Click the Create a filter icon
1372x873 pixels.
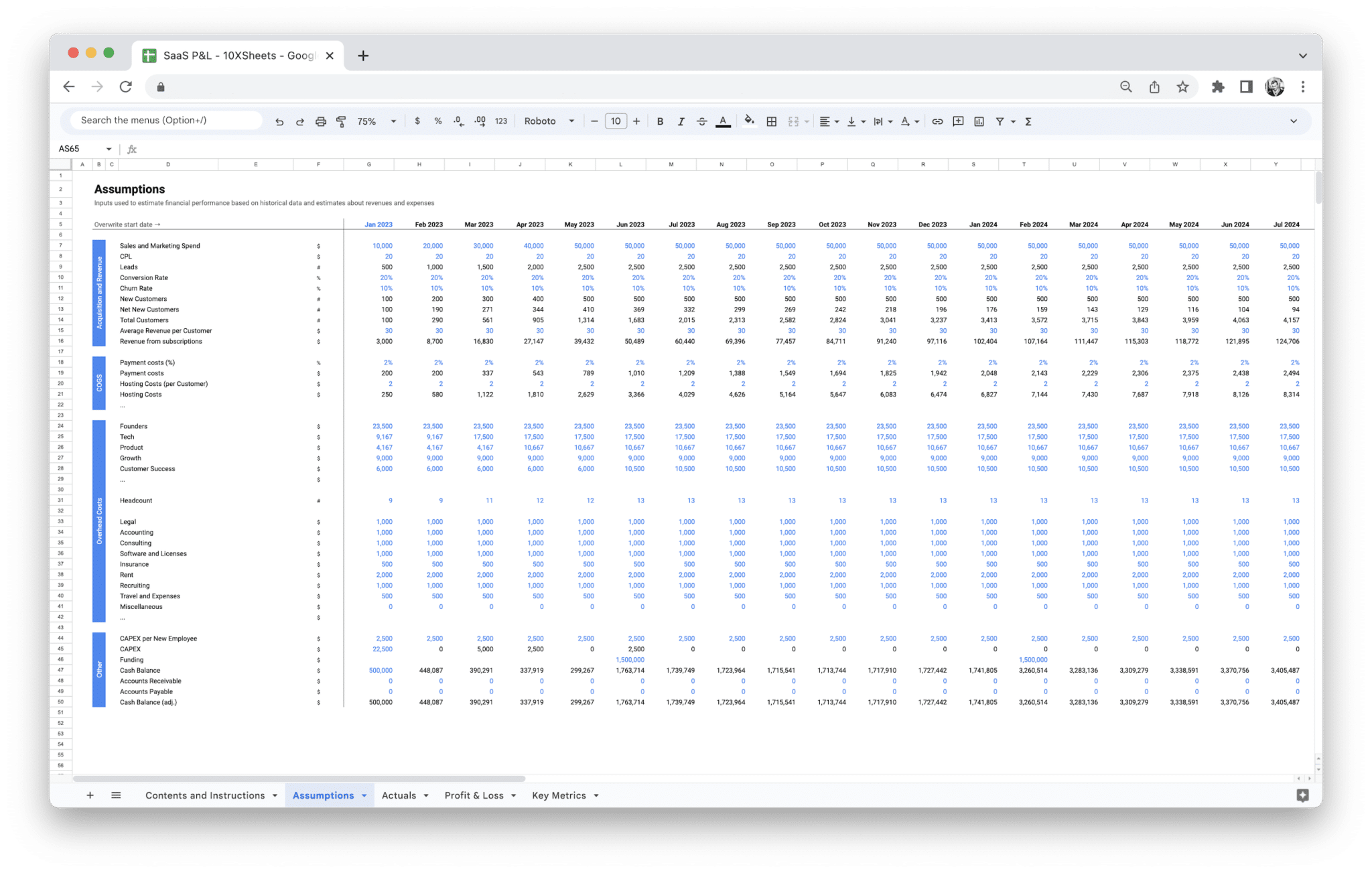coord(1000,121)
